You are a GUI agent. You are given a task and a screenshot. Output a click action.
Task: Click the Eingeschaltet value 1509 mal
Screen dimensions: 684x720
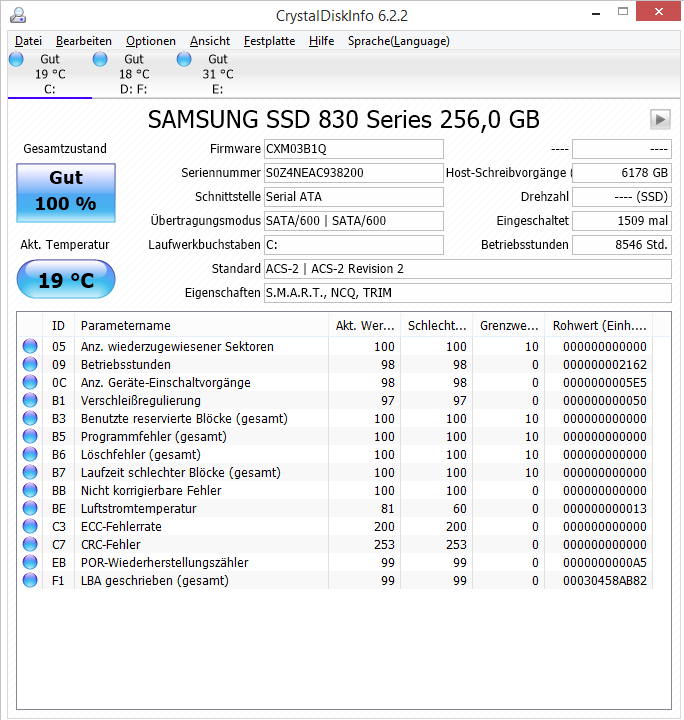coord(622,220)
